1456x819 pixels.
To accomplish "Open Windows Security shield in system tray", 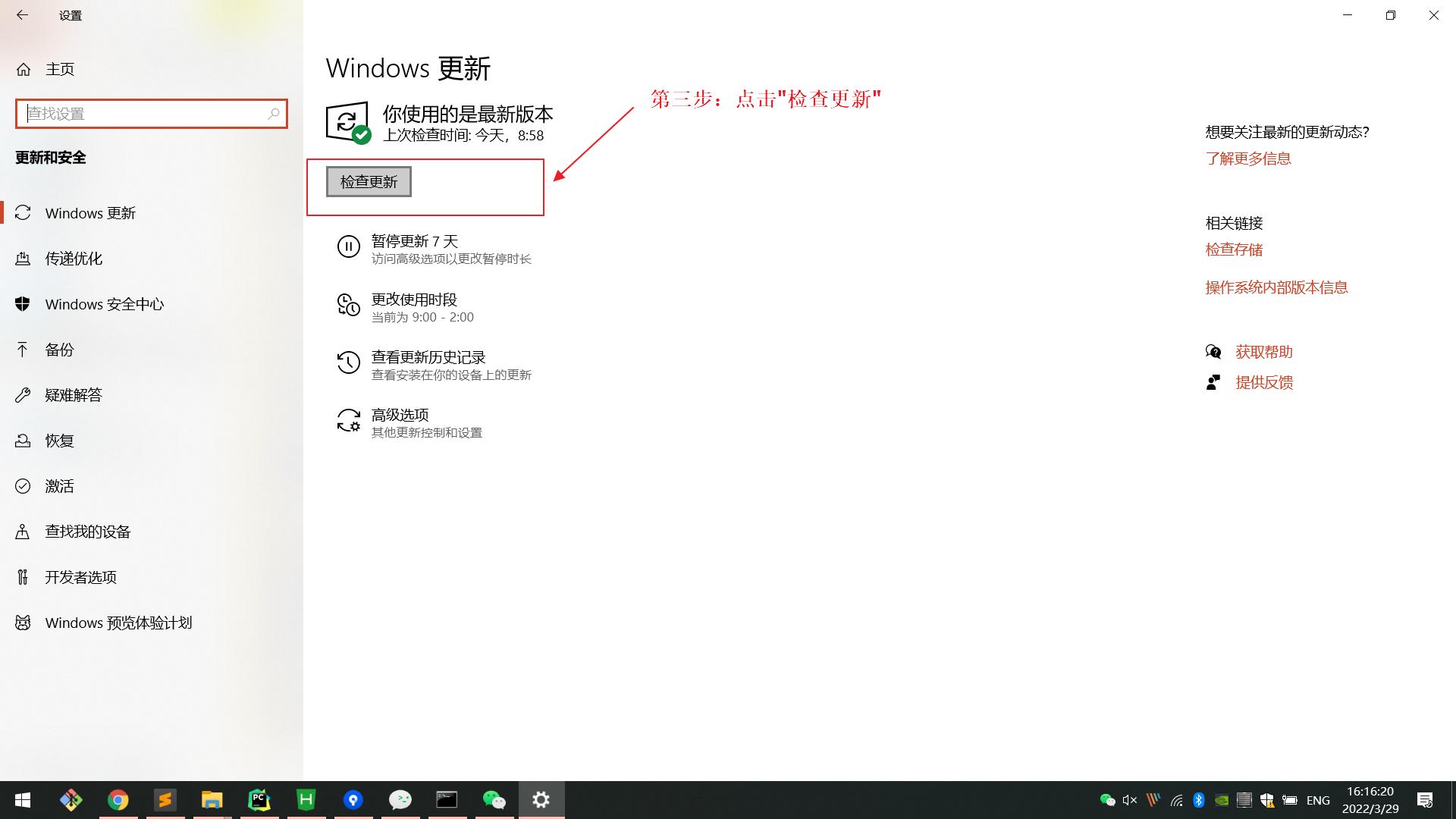I will 1267,799.
